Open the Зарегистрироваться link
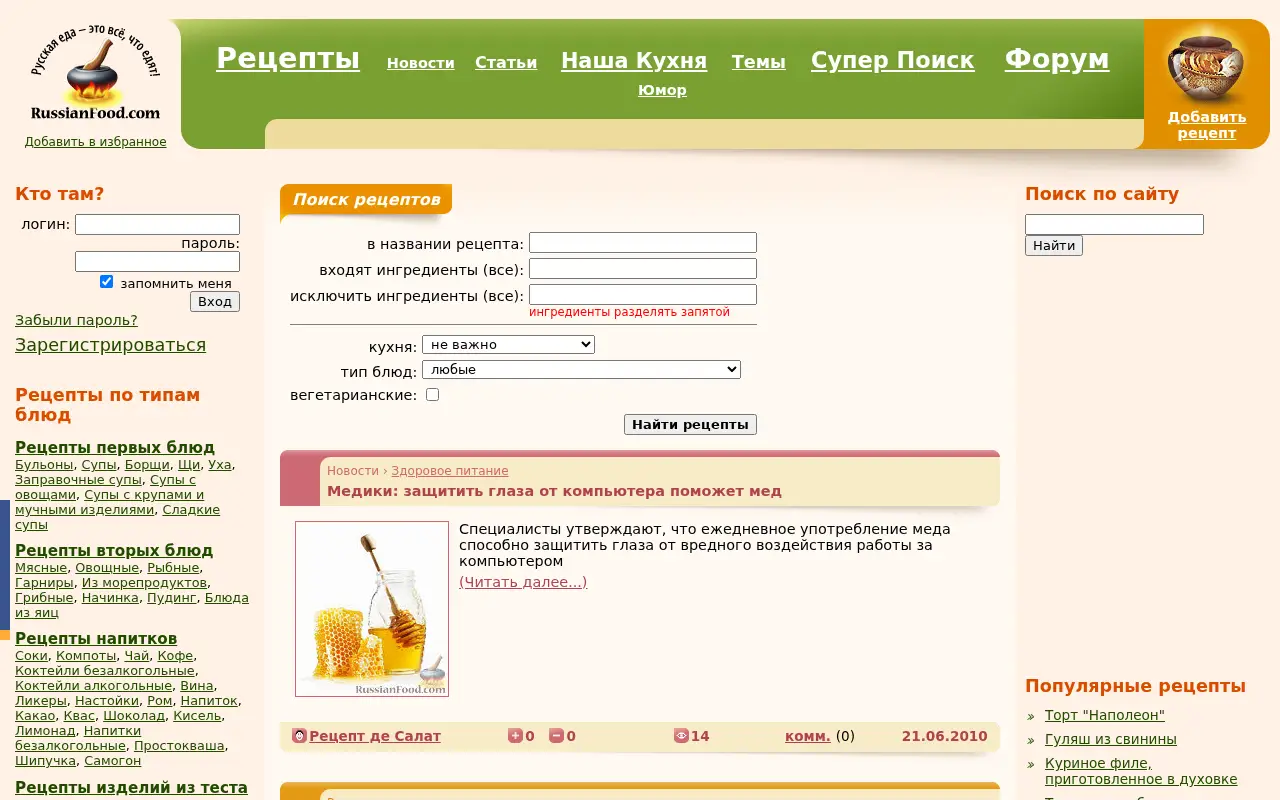The width and height of the screenshot is (1280, 800). pos(111,345)
